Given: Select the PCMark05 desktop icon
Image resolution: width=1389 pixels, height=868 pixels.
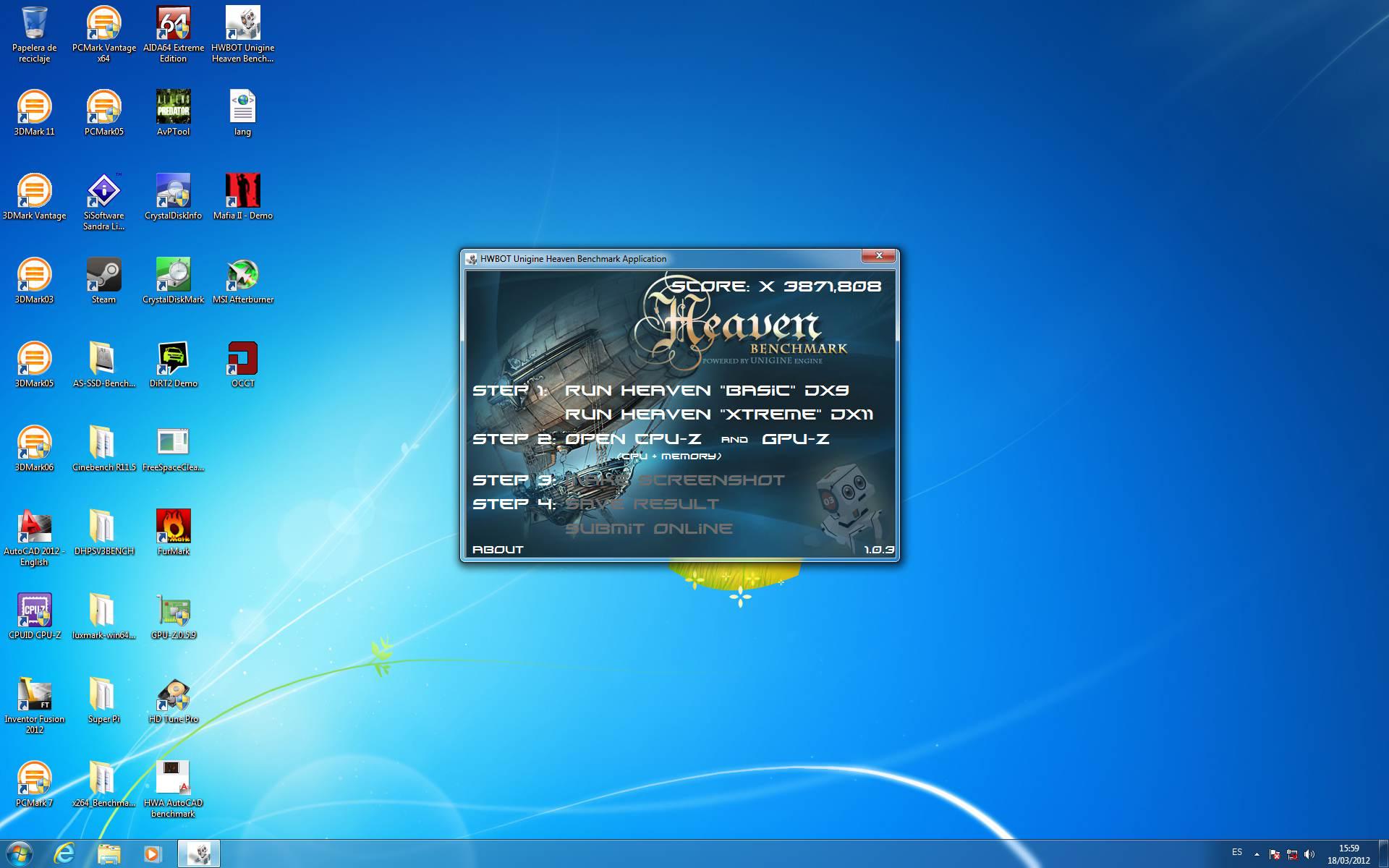Looking at the screenshot, I should coord(104,113).
